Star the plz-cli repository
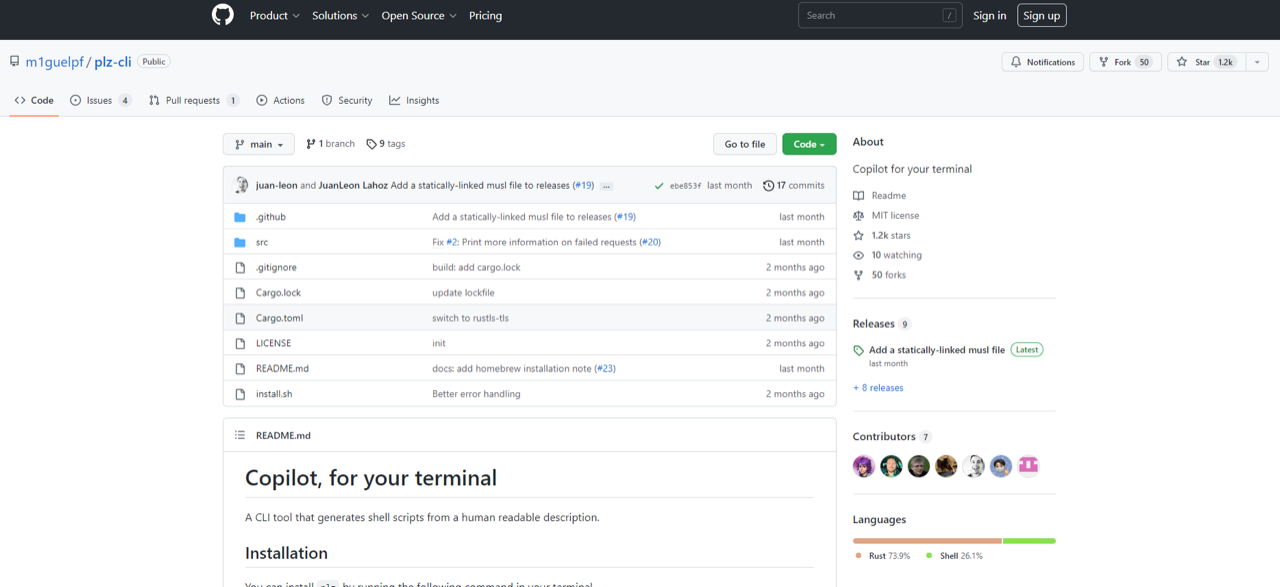The height and width of the screenshot is (587, 1280). tap(1205, 62)
